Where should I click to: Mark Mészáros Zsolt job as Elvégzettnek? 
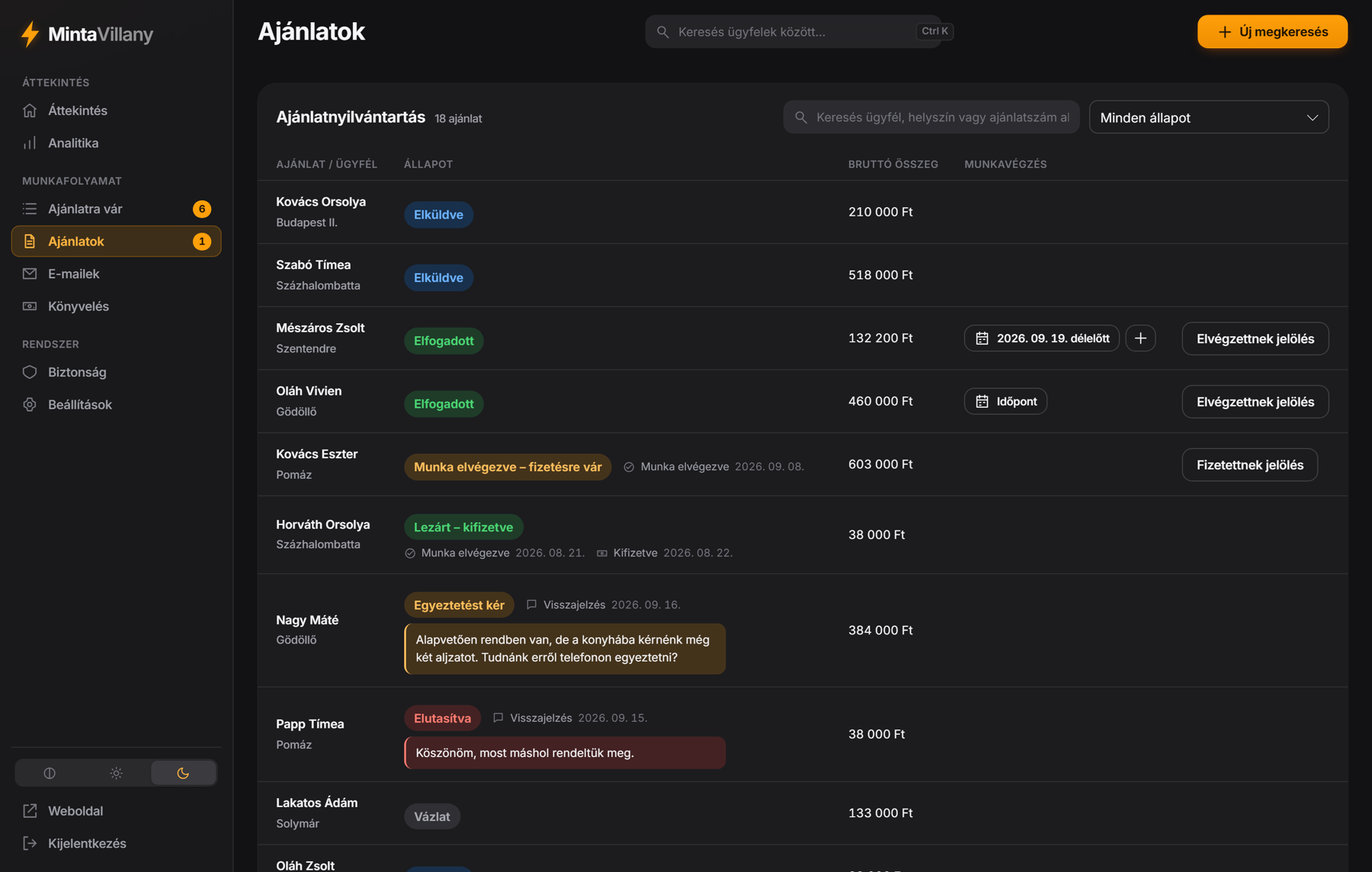1255,339
